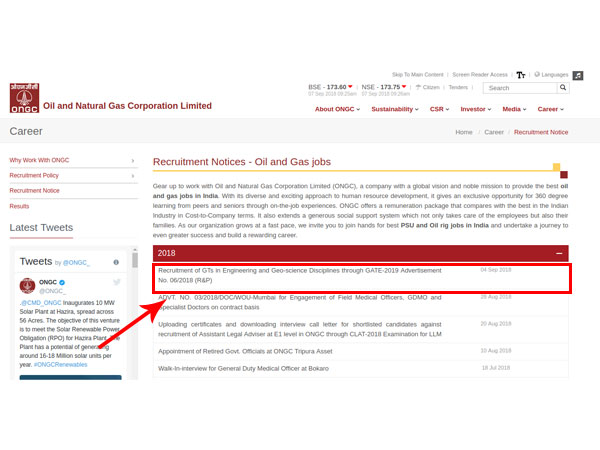Expand Recruitment Policy chevron

click(x=133, y=176)
